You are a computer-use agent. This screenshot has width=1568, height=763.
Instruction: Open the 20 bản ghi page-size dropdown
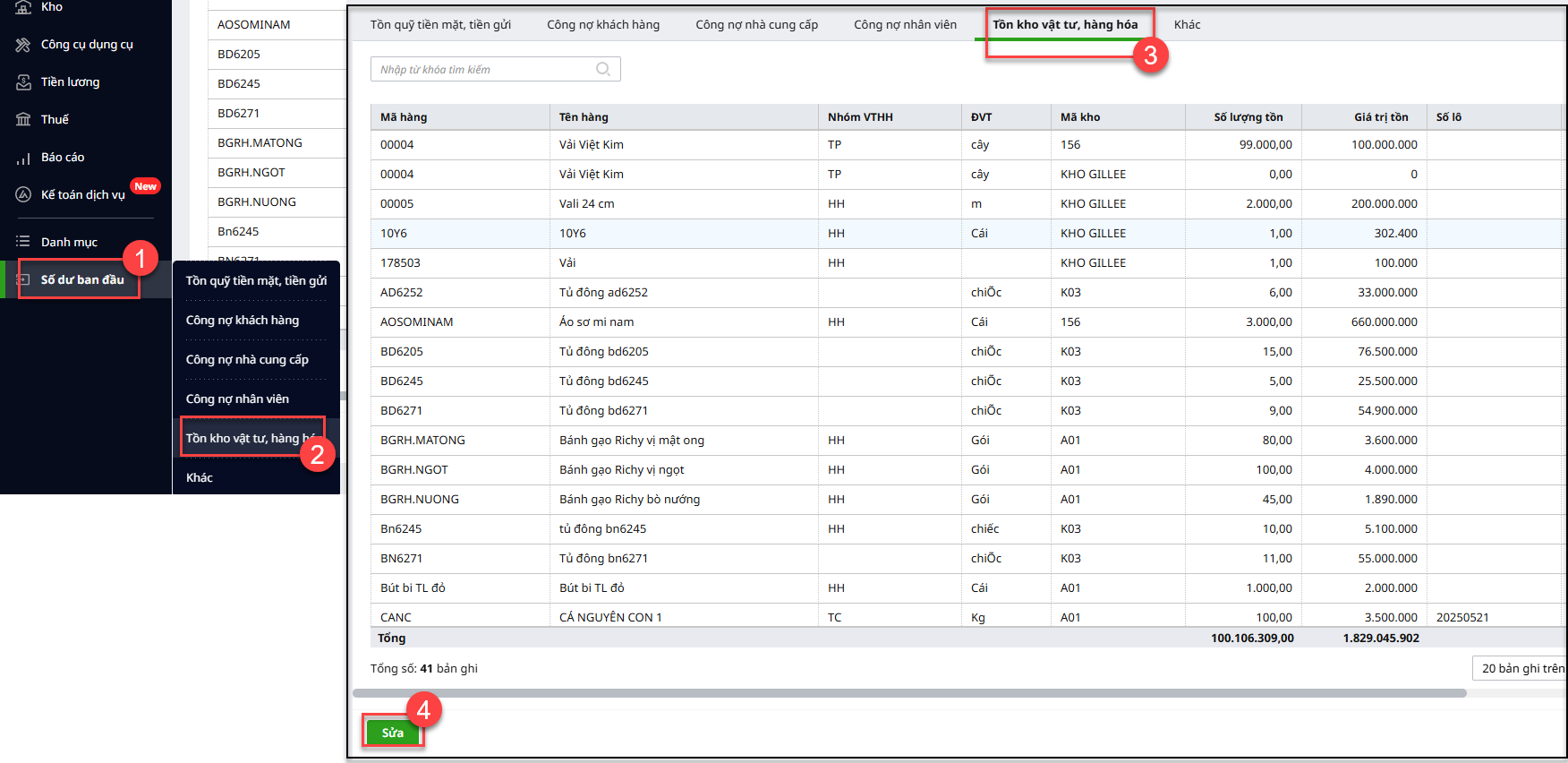click(1521, 668)
